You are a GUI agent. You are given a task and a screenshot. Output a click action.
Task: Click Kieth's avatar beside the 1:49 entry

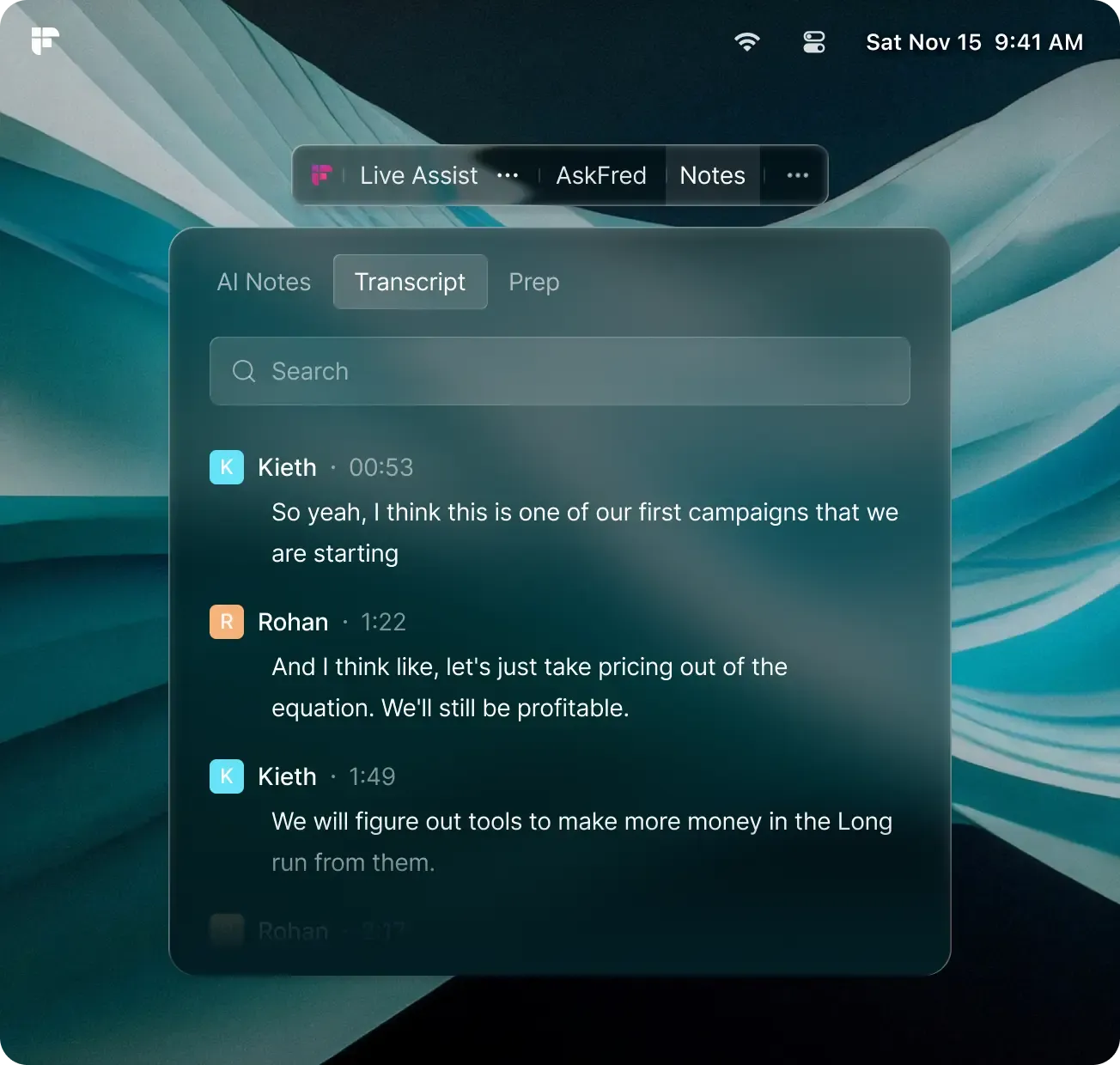[x=227, y=776]
